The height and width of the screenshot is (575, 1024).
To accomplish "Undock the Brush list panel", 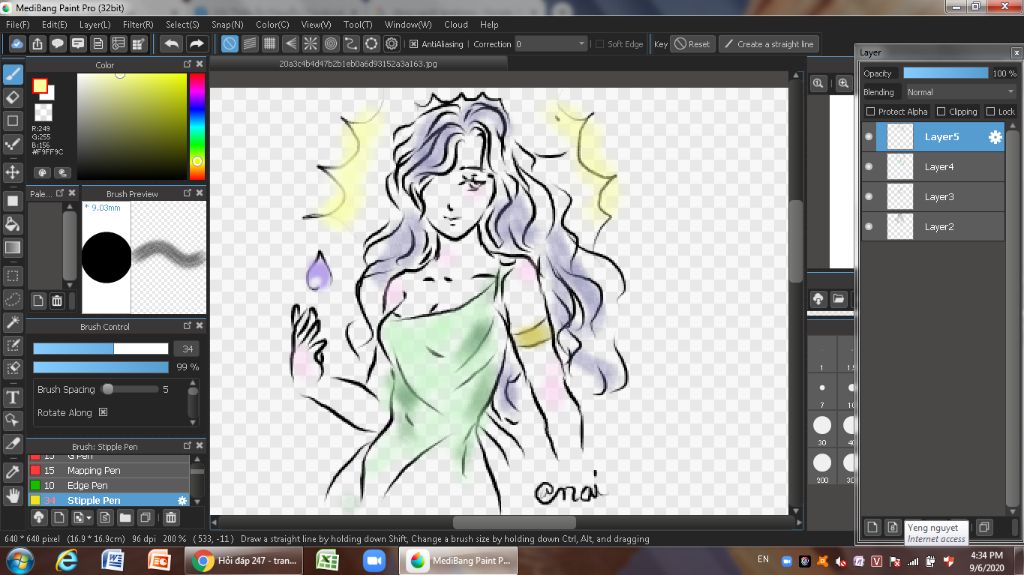I will pos(187,446).
